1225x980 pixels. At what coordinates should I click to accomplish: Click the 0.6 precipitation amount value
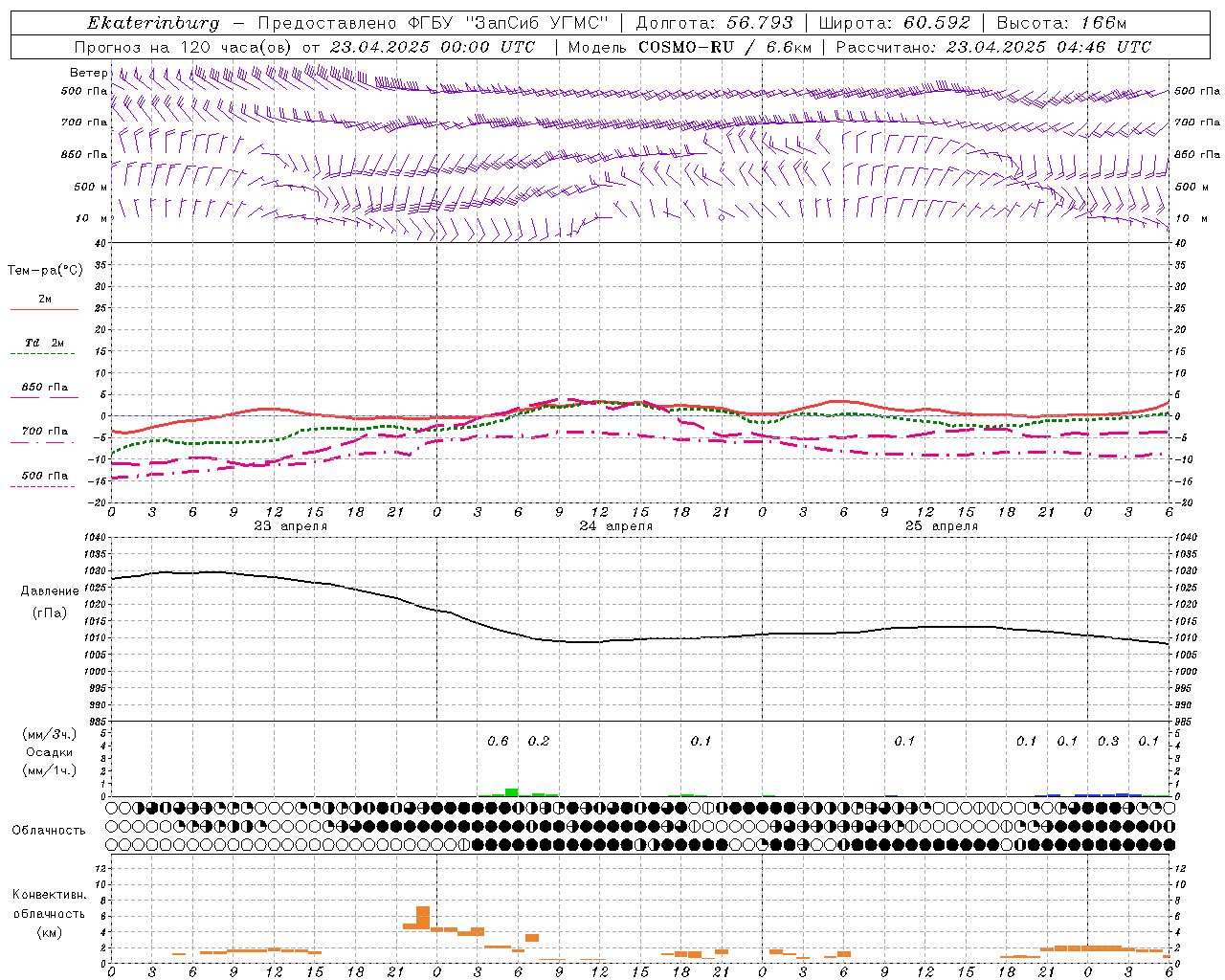(x=498, y=741)
